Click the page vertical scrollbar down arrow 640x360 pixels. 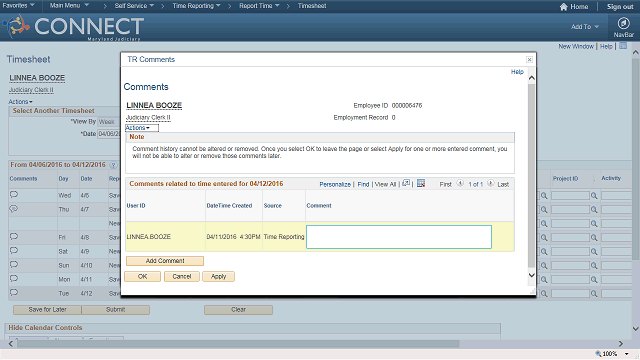pos(636,329)
